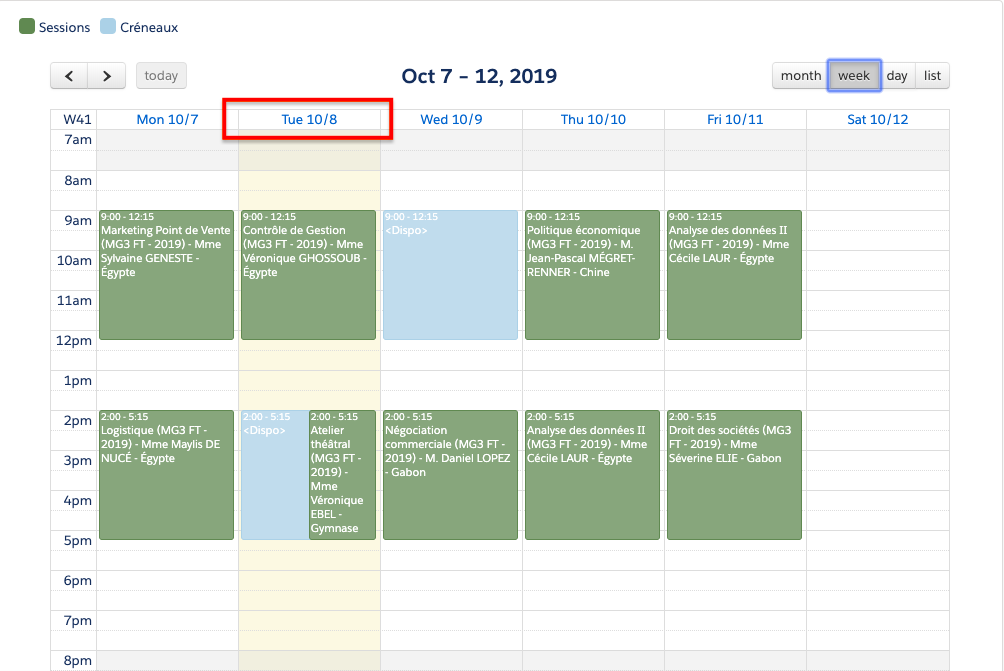The width and height of the screenshot is (1004, 671).
Task: Click the today button
Action: pyautogui.click(x=161, y=75)
